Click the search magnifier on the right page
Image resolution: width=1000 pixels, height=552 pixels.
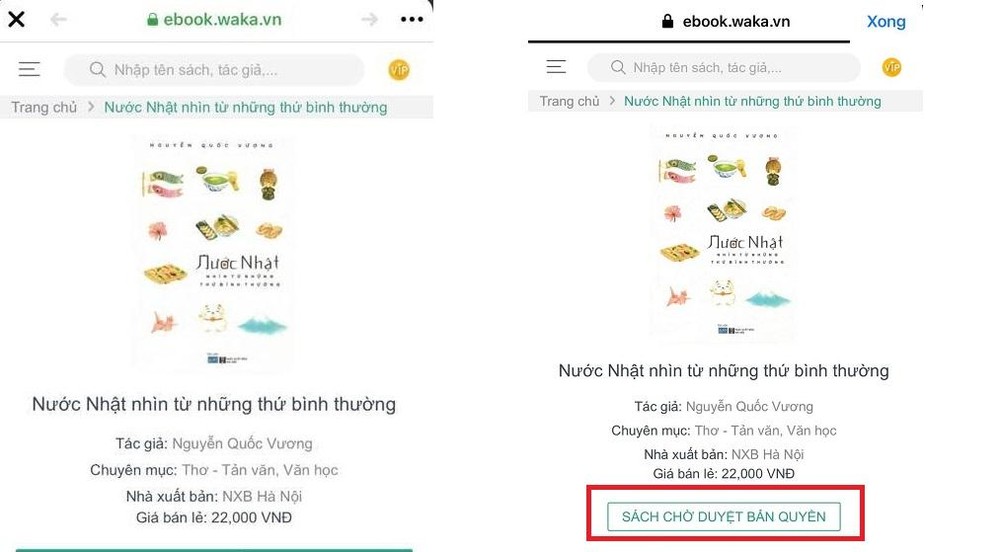[x=618, y=67]
